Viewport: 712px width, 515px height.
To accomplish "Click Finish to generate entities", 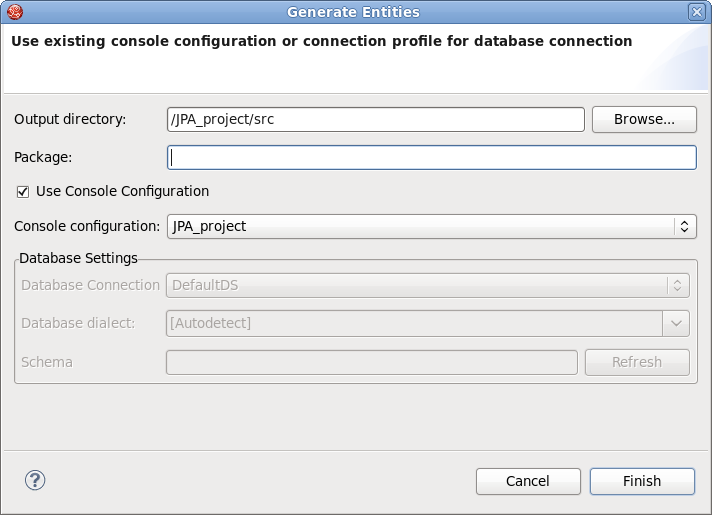I will [x=641, y=481].
